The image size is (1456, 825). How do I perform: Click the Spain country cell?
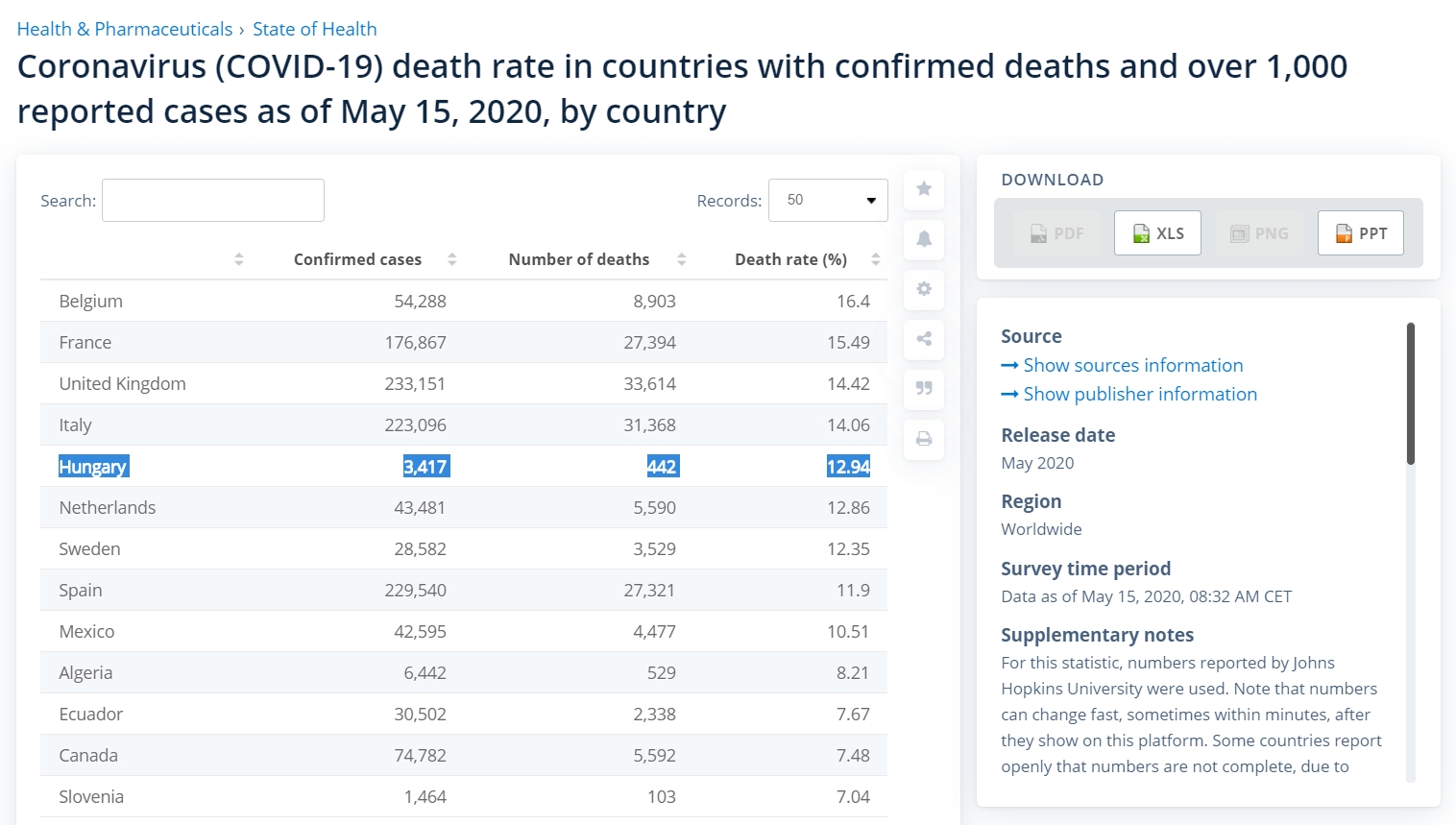81,590
